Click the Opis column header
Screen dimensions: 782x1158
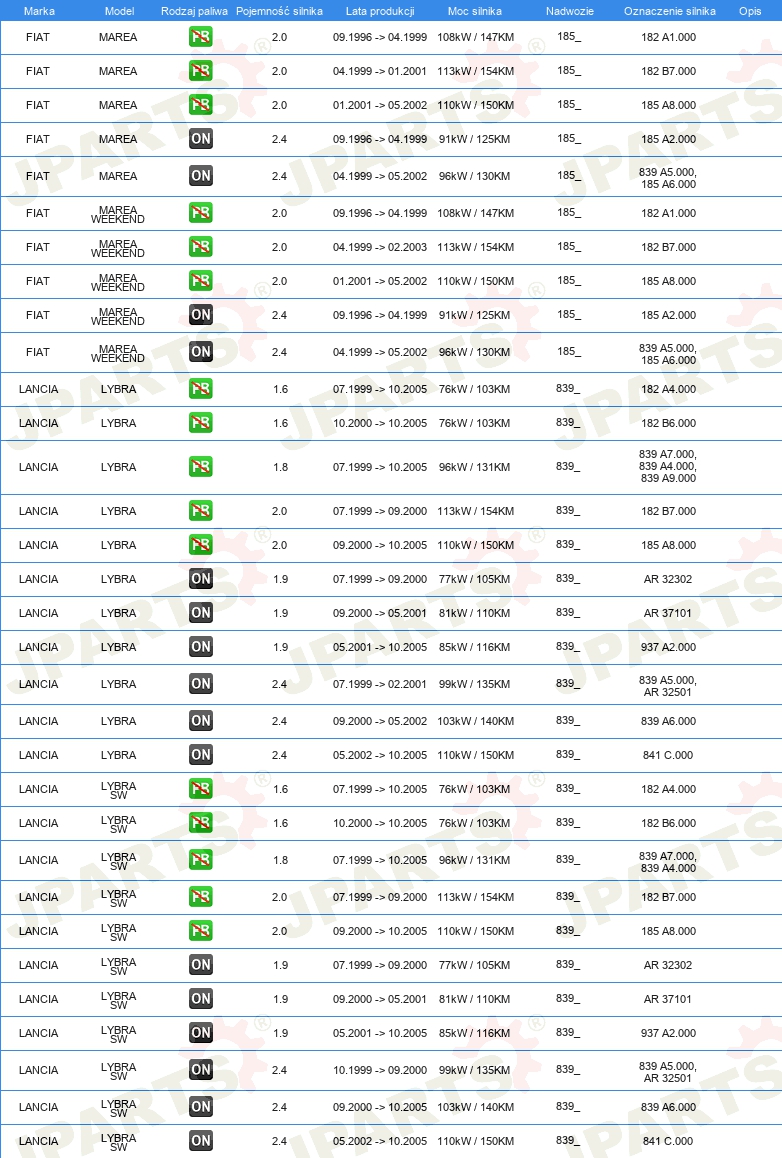coord(750,11)
